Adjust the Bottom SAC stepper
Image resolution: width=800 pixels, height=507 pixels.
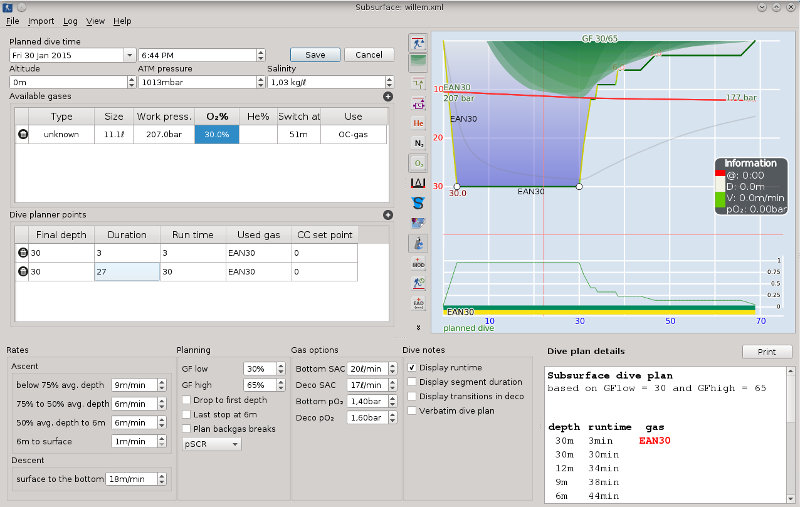click(x=392, y=369)
